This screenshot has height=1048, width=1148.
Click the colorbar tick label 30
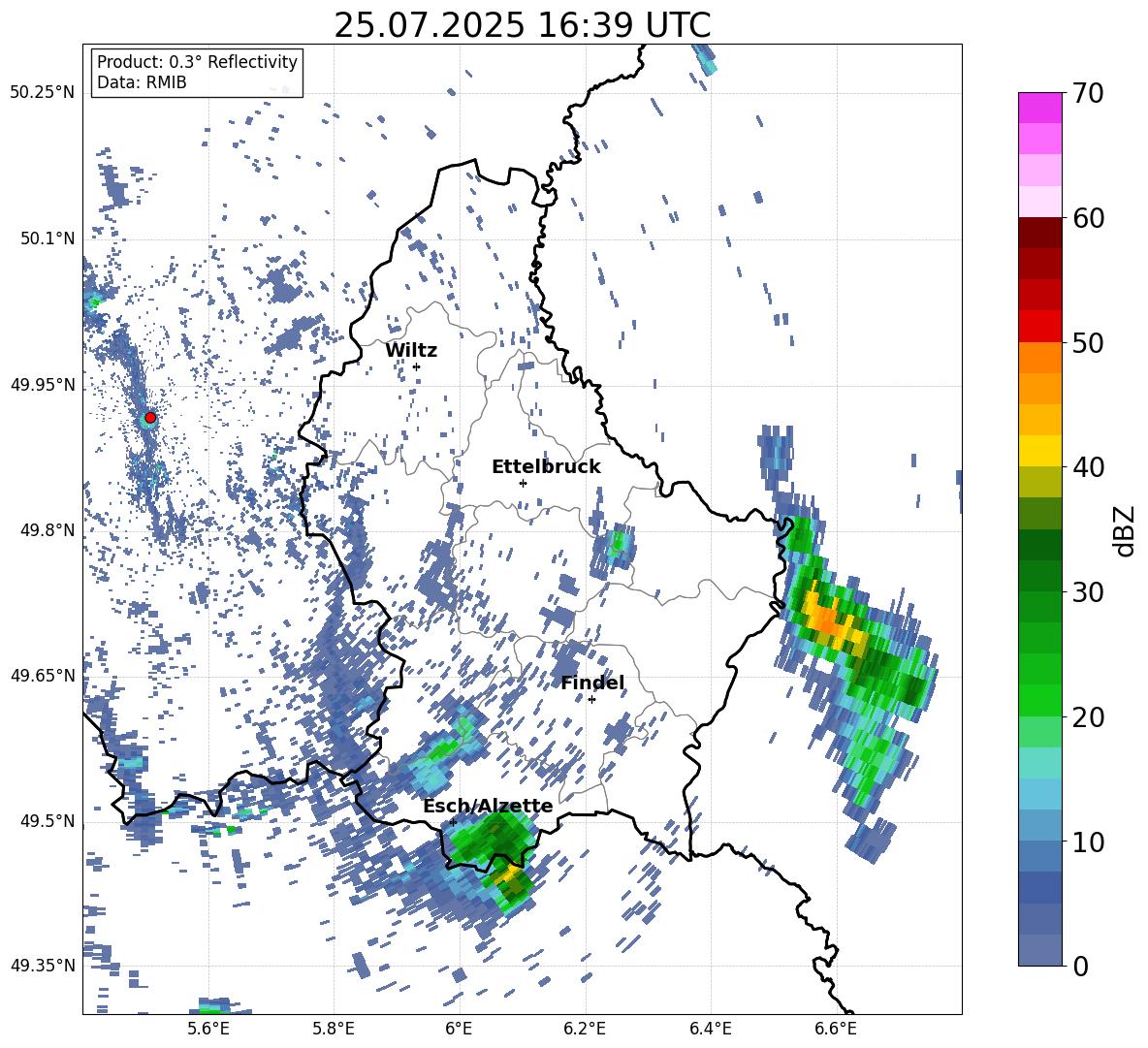pyautogui.click(x=1088, y=592)
